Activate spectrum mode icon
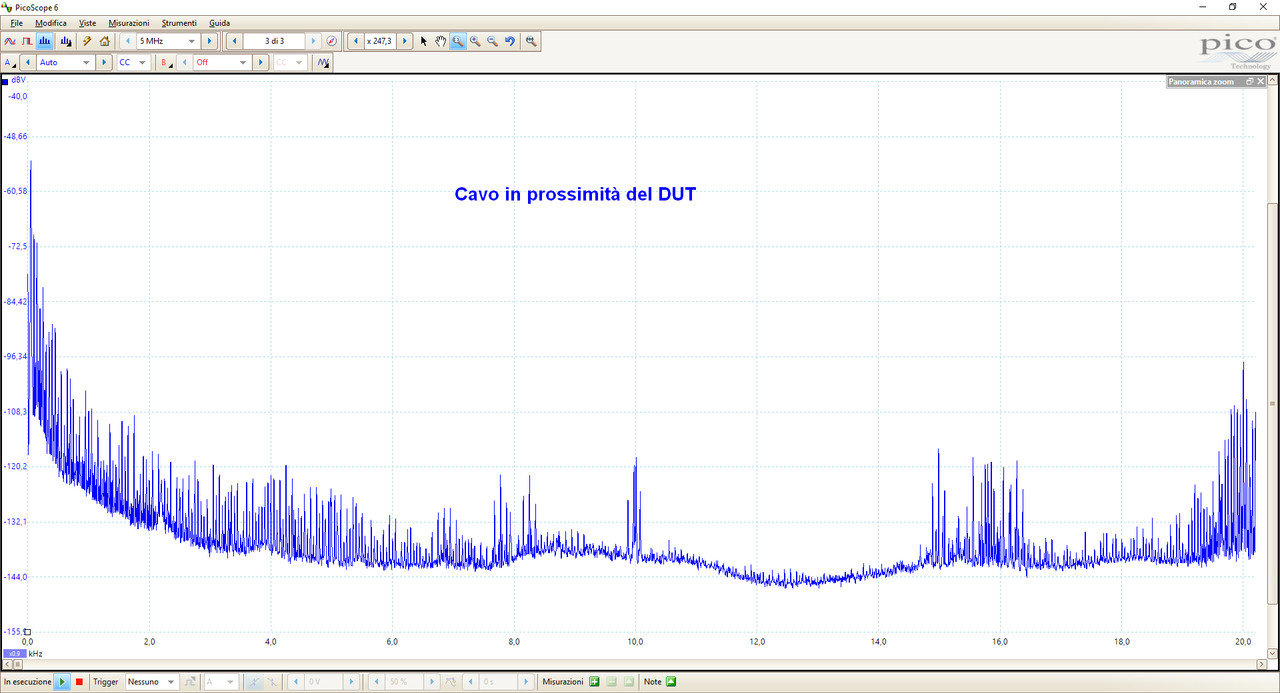The height and width of the screenshot is (693, 1280). click(x=45, y=41)
